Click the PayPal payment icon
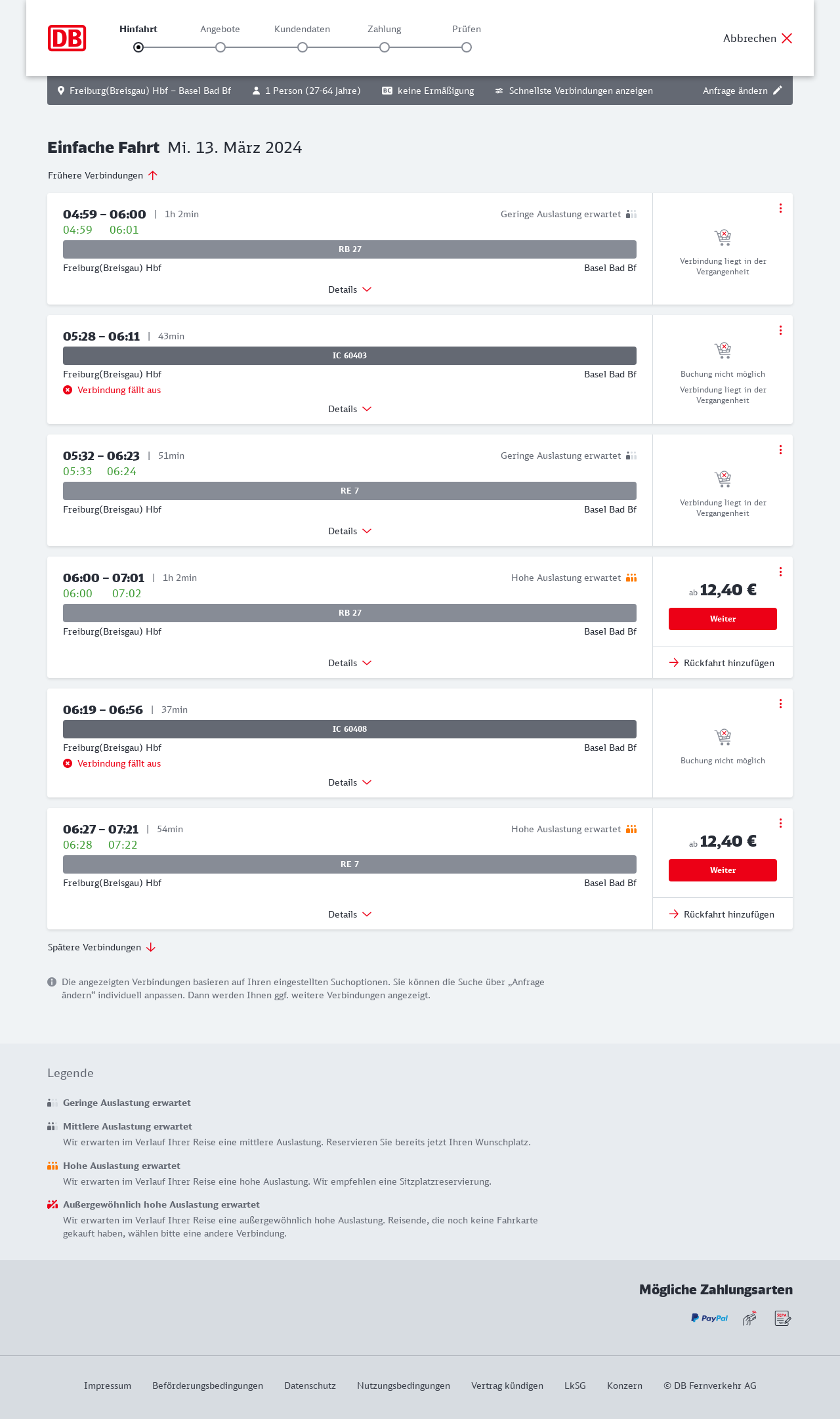840x1419 pixels. click(x=709, y=1318)
